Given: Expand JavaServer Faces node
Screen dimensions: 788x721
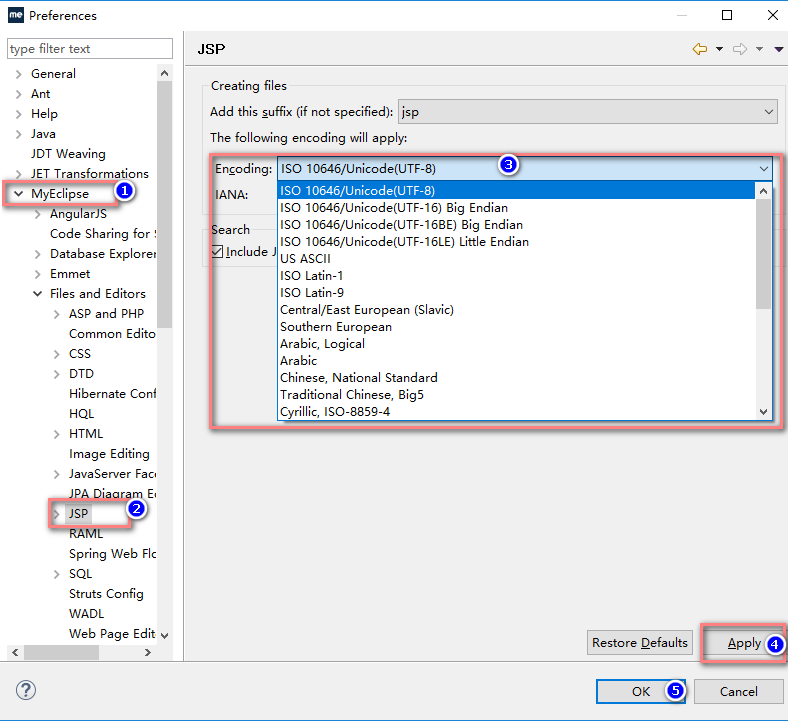Looking at the screenshot, I should point(57,474).
